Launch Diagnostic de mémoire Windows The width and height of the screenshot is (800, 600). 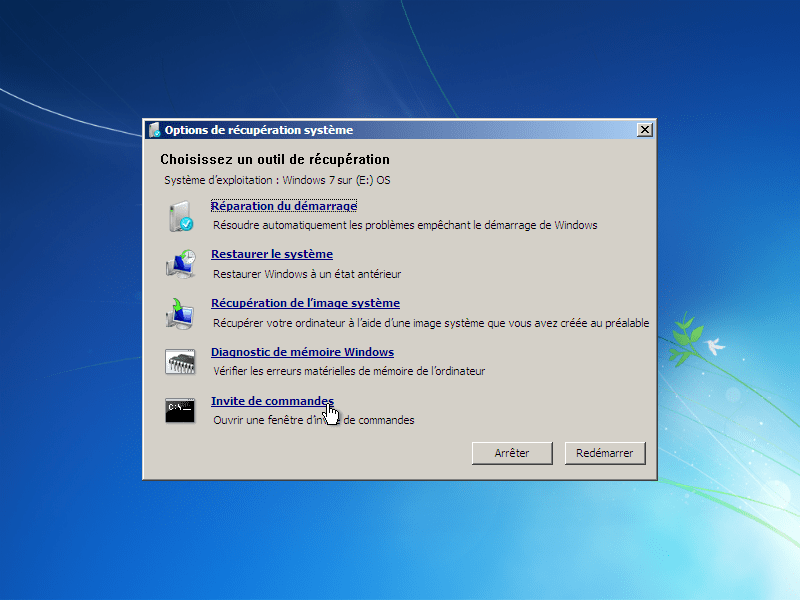point(302,352)
